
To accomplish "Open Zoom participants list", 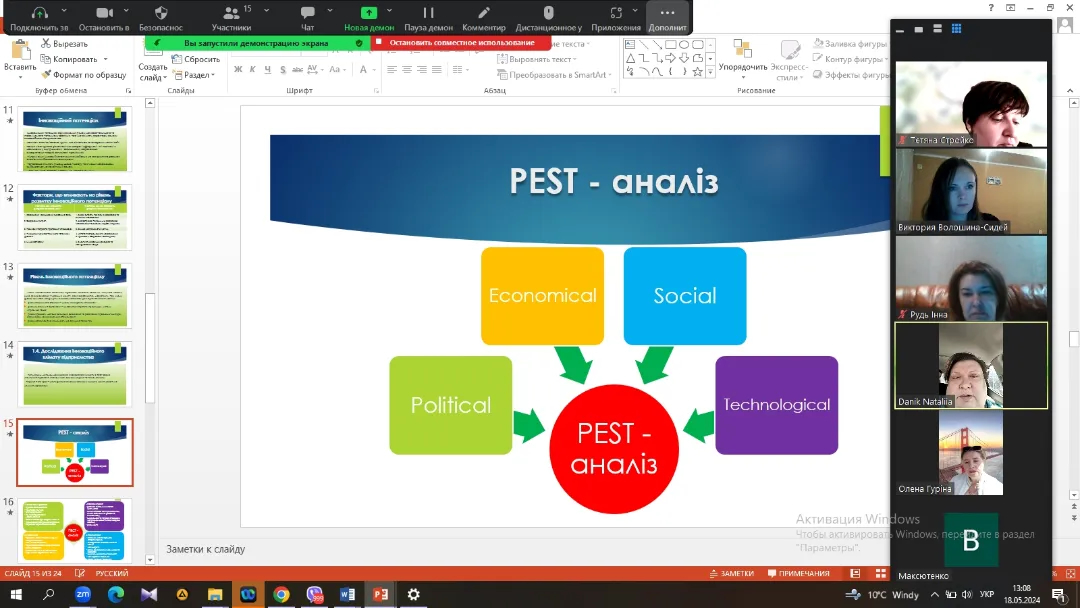I will click(x=231, y=18).
